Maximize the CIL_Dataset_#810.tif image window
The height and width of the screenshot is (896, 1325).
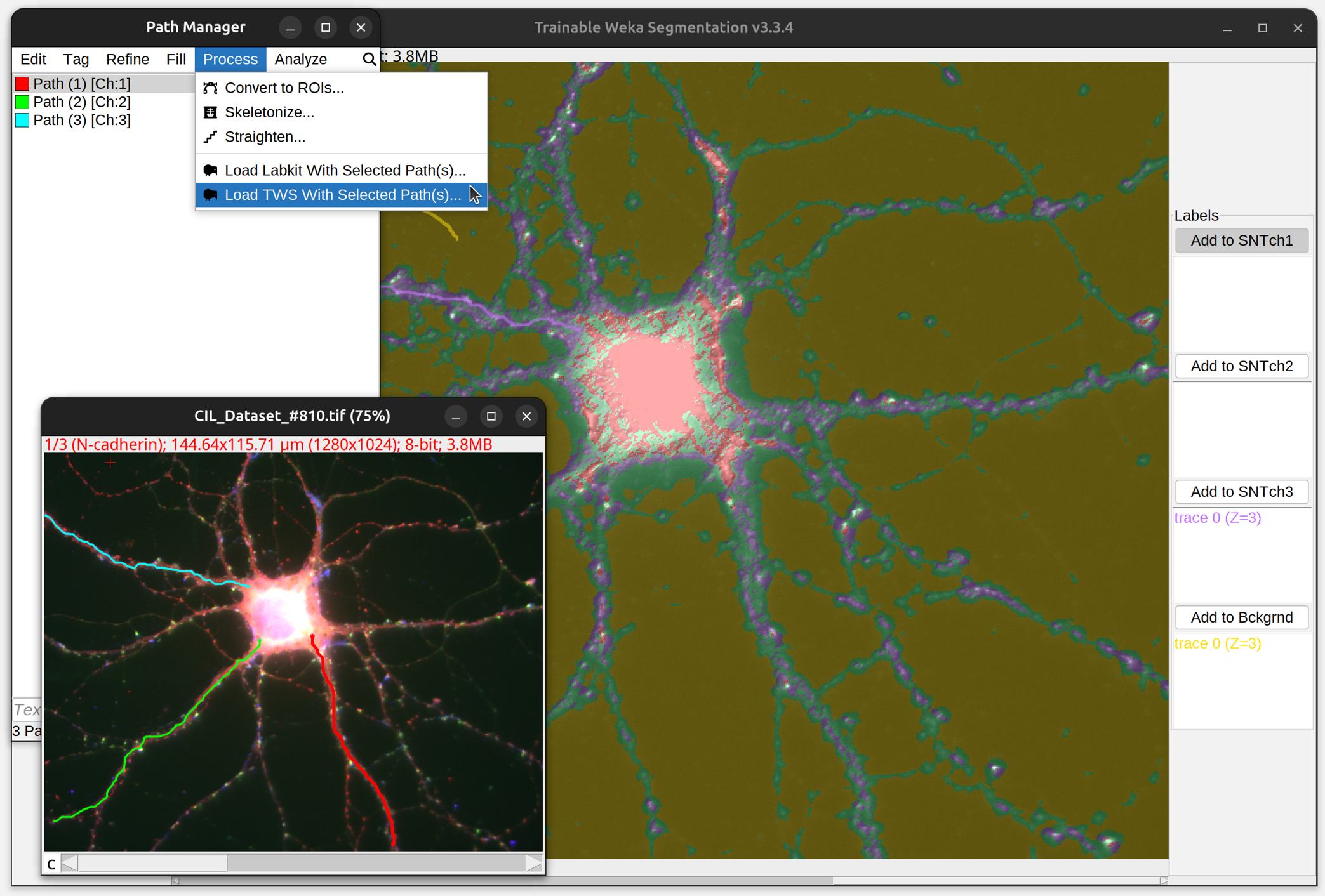491,416
